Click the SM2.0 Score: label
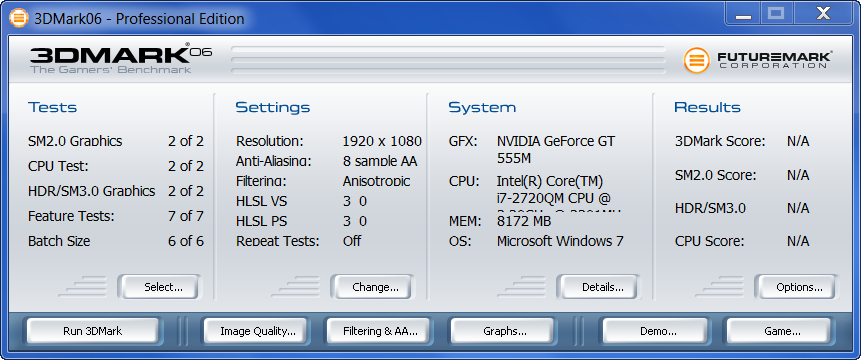Screen dimensions: 861x360 point(715,175)
